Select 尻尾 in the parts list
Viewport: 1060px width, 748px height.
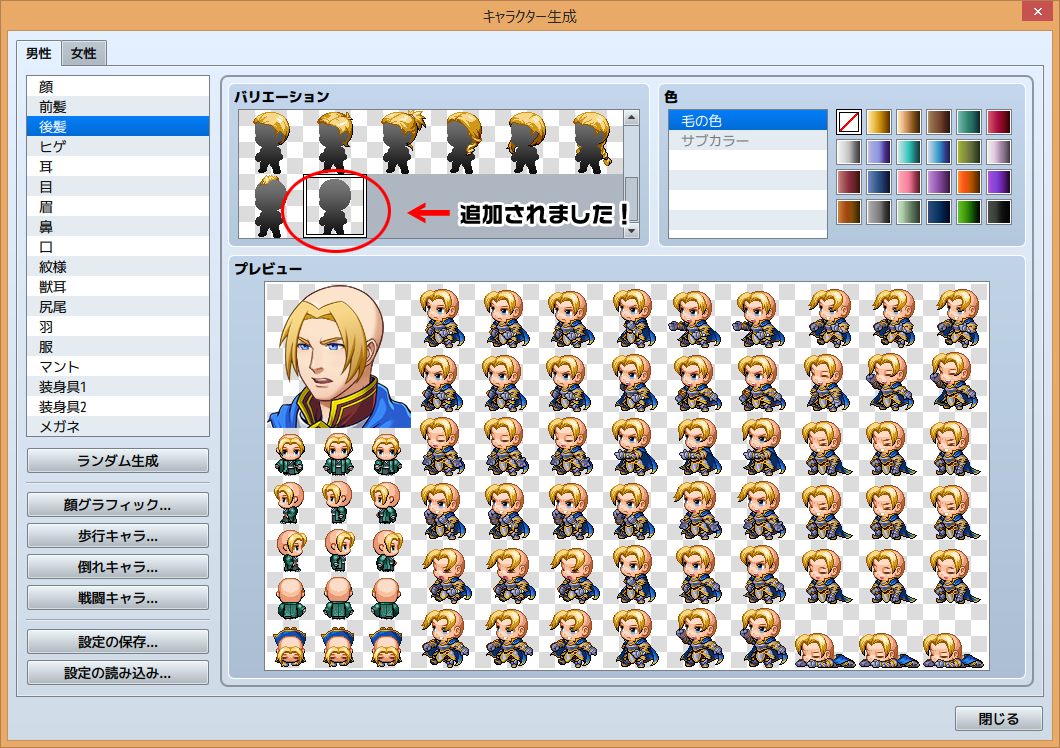(118, 306)
